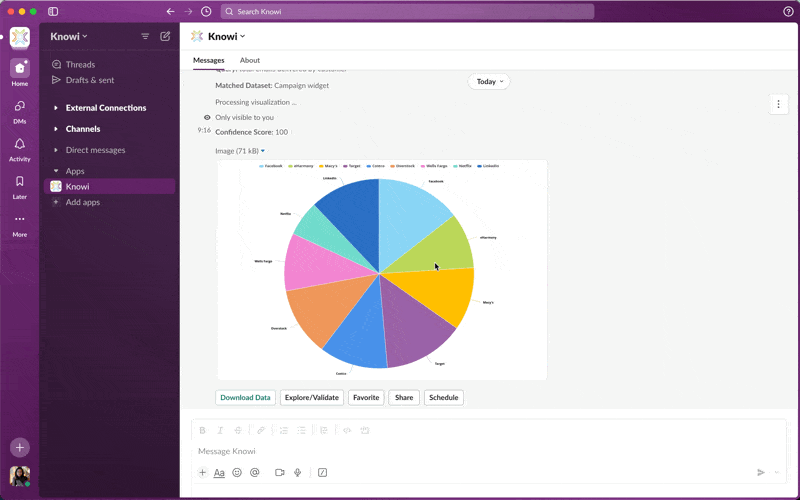Viewport: 800px width, 500px height.
Task: Switch to the About tab
Action: tap(249, 60)
